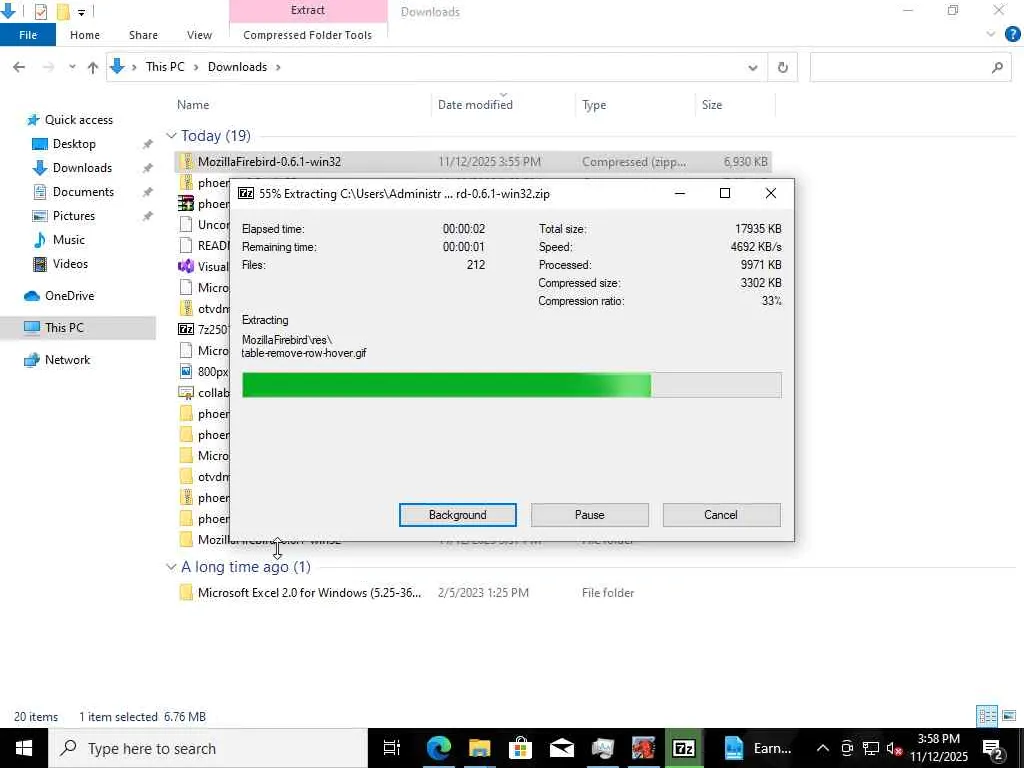Select the pink Extract contextual tab
This screenshot has height=768, width=1024.
click(x=308, y=10)
